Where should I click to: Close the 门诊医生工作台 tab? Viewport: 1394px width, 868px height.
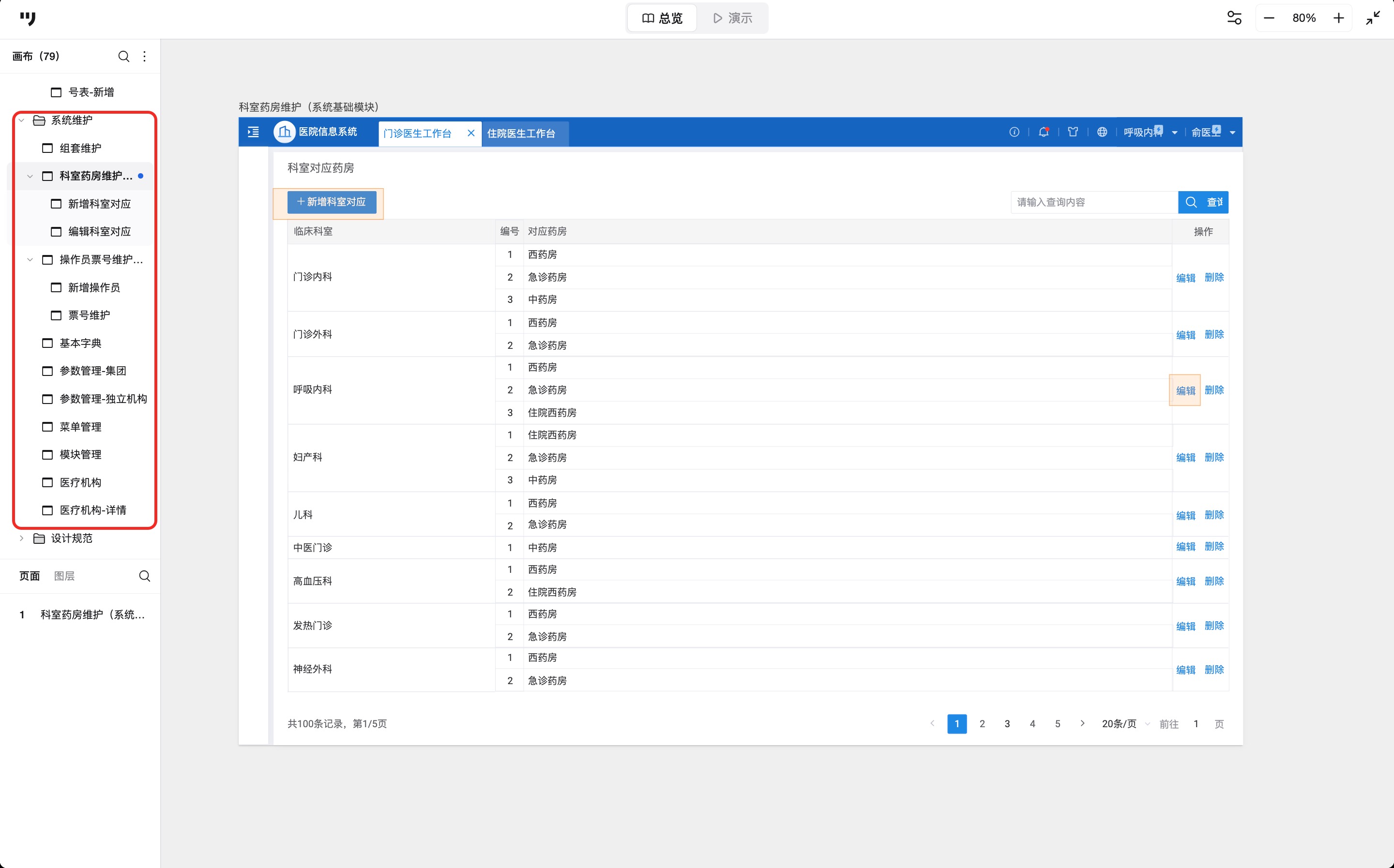pos(471,133)
